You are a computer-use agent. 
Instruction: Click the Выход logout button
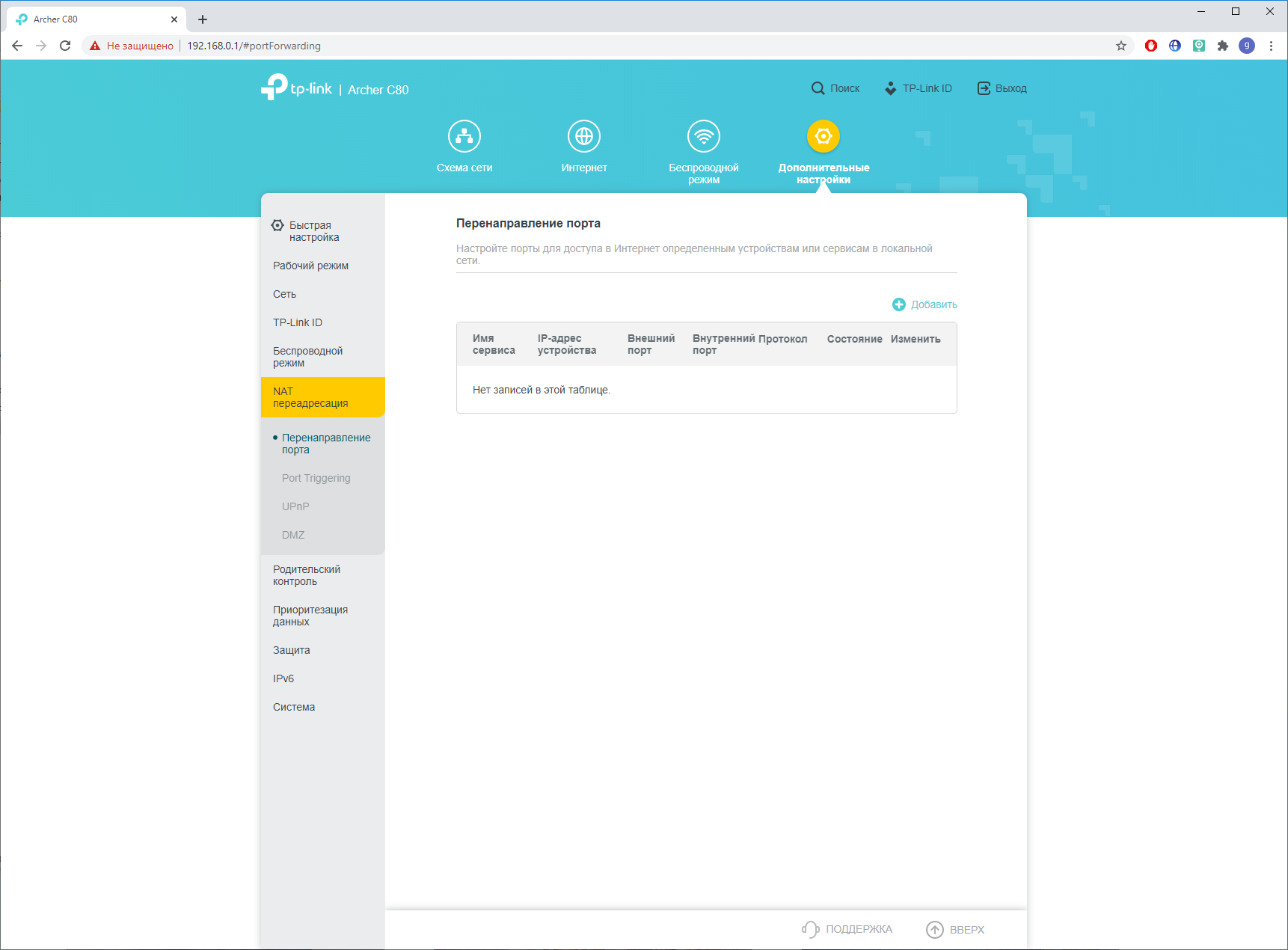1002,88
